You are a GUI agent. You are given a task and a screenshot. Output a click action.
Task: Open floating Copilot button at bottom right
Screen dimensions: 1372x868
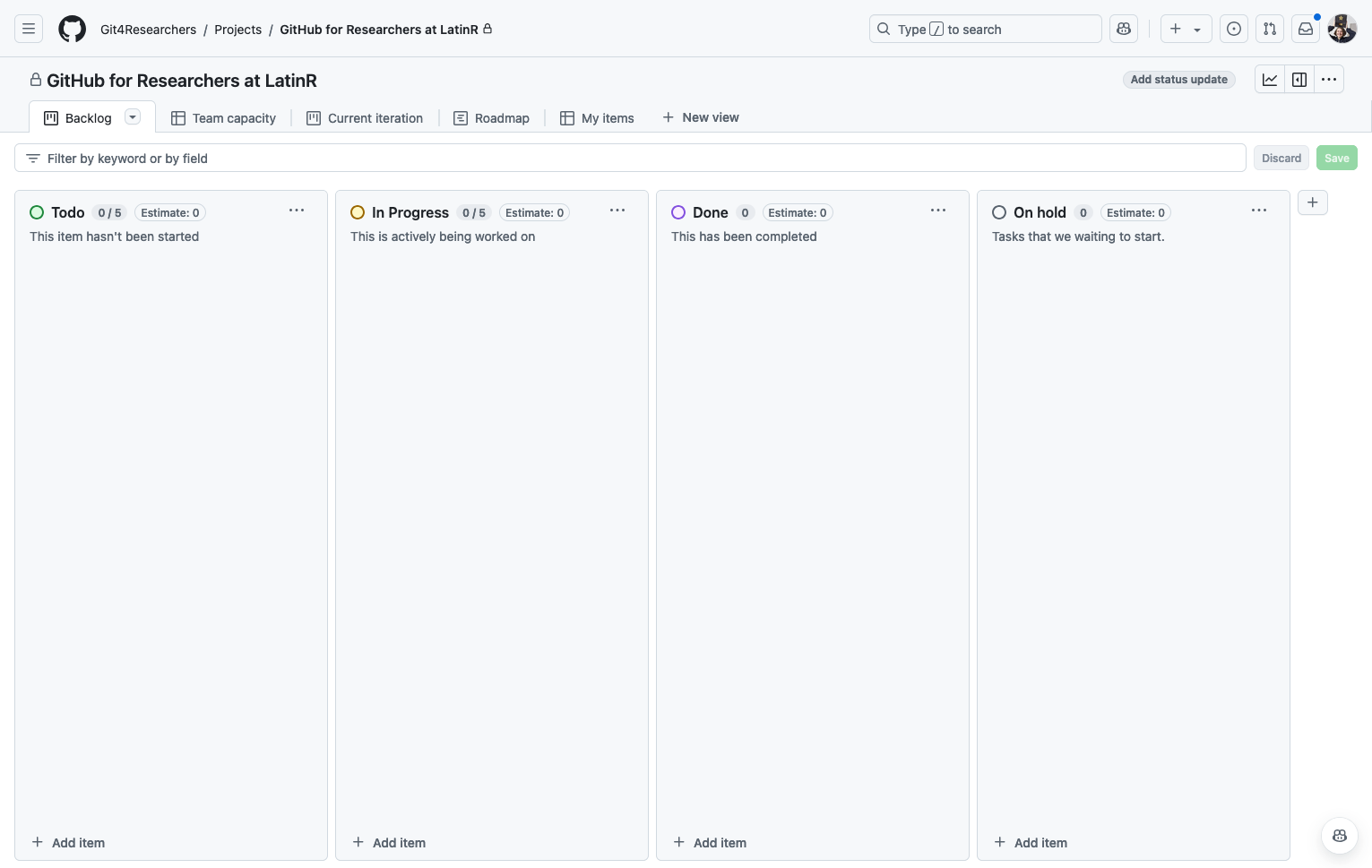(1340, 836)
